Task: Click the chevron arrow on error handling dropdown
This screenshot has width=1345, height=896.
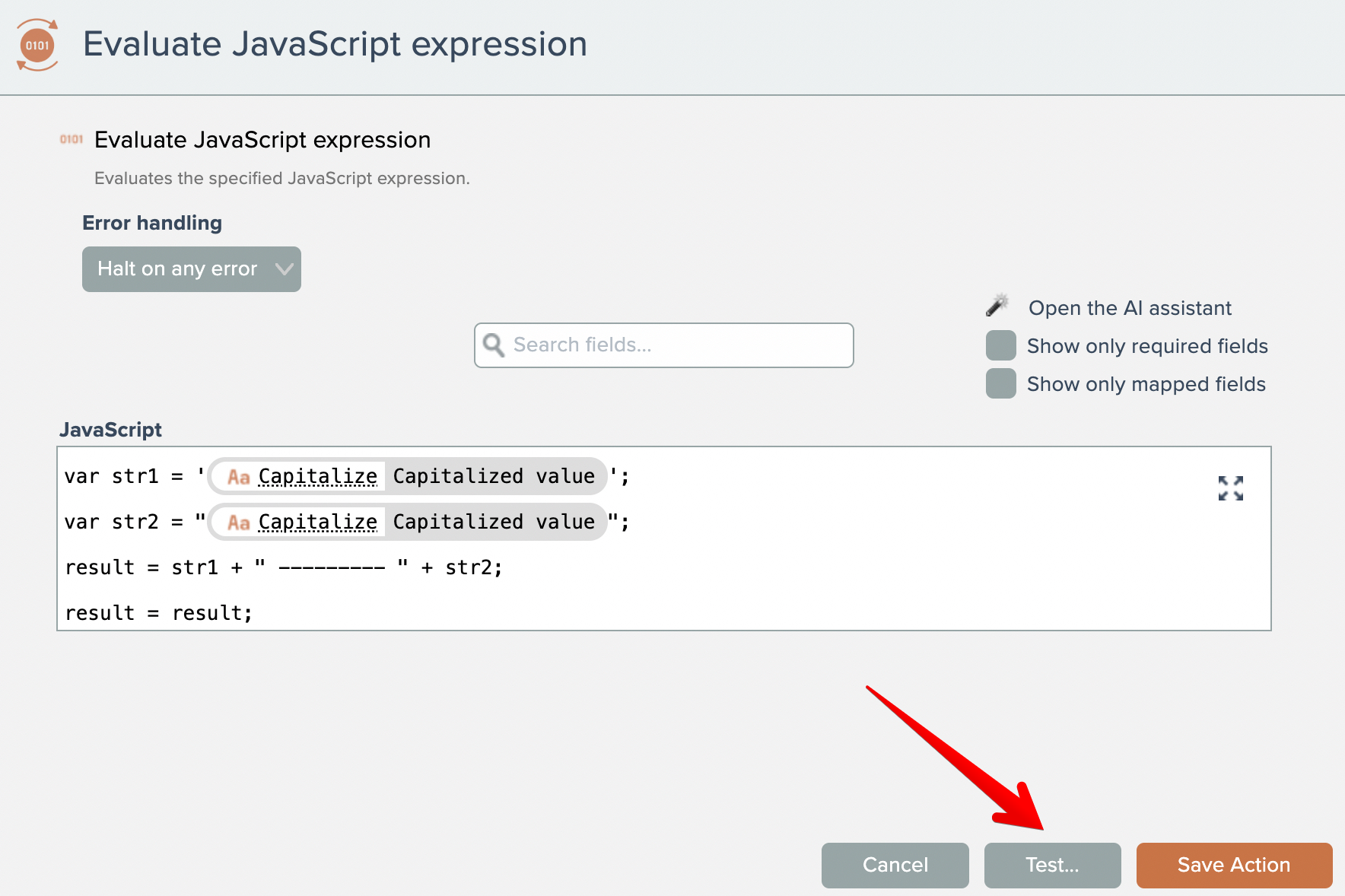Action: click(x=285, y=269)
